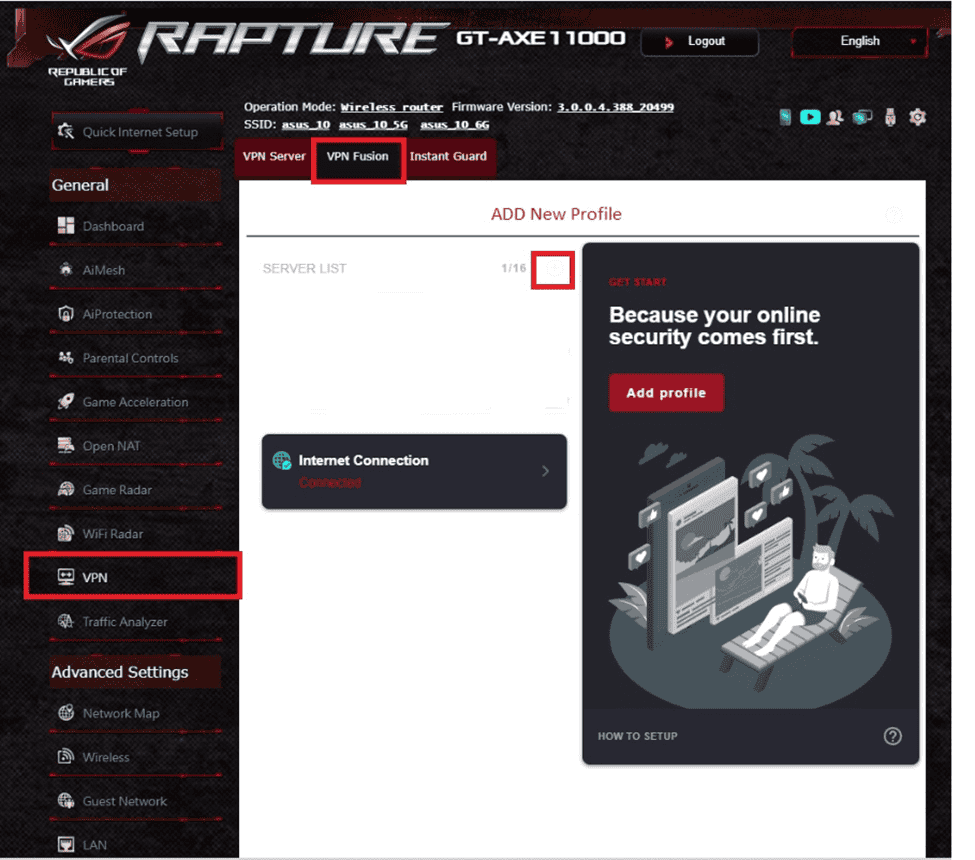Viewport: 975px width, 860px height.
Task: Open the Guest Network menu item
Action: click(x=136, y=802)
